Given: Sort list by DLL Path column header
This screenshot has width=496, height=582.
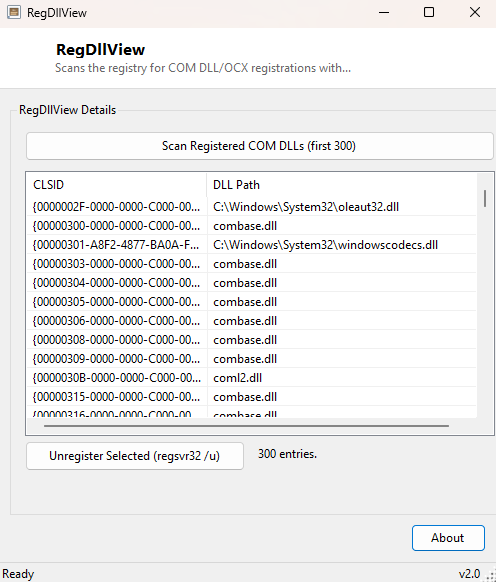Looking at the screenshot, I should click(x=342, y=184).
